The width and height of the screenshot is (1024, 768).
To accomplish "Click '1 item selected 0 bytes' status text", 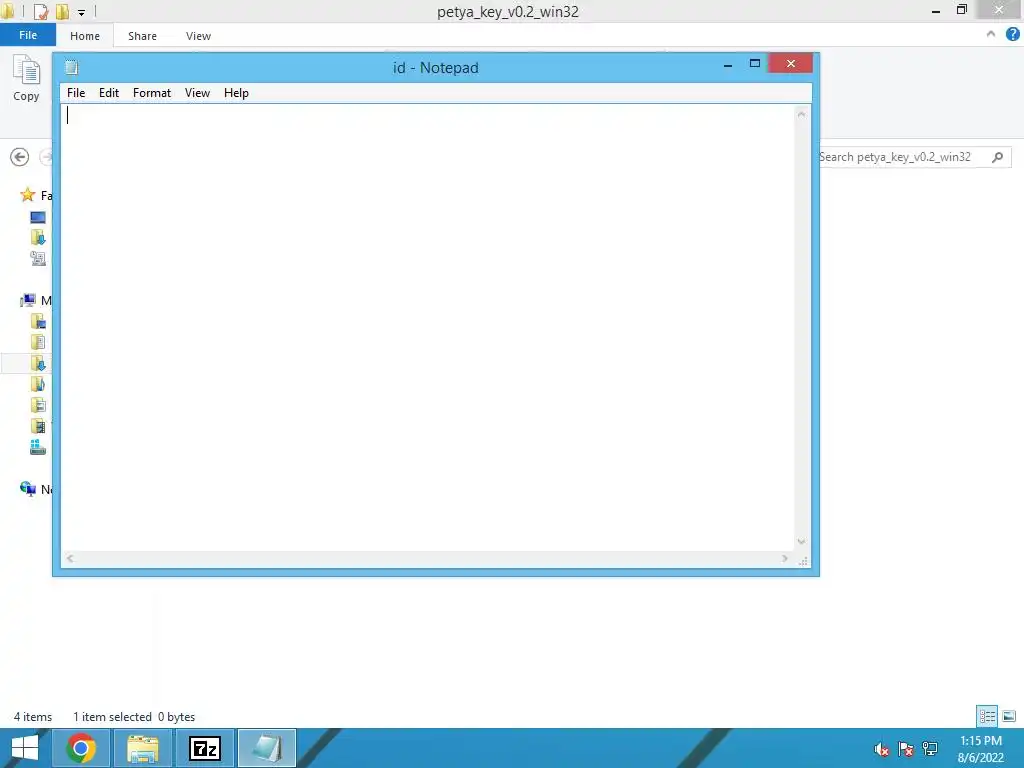I will [134, 716].
